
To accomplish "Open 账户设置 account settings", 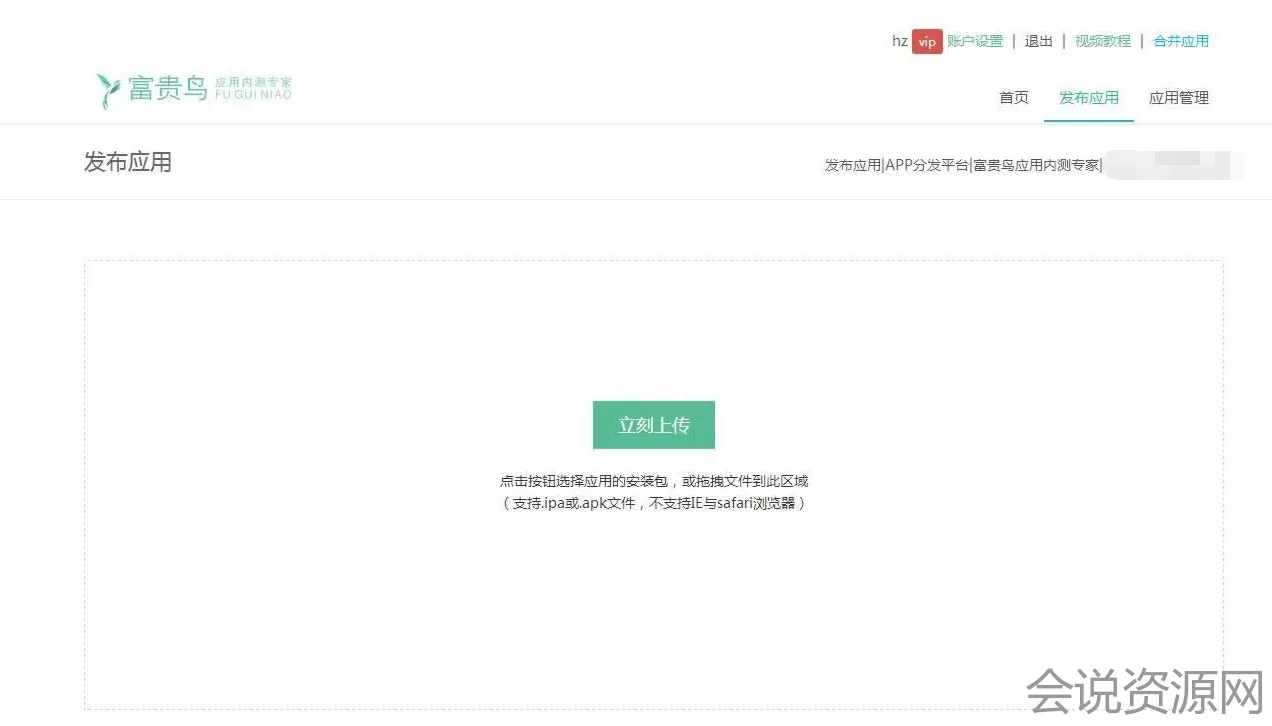I will click(975, 41).
